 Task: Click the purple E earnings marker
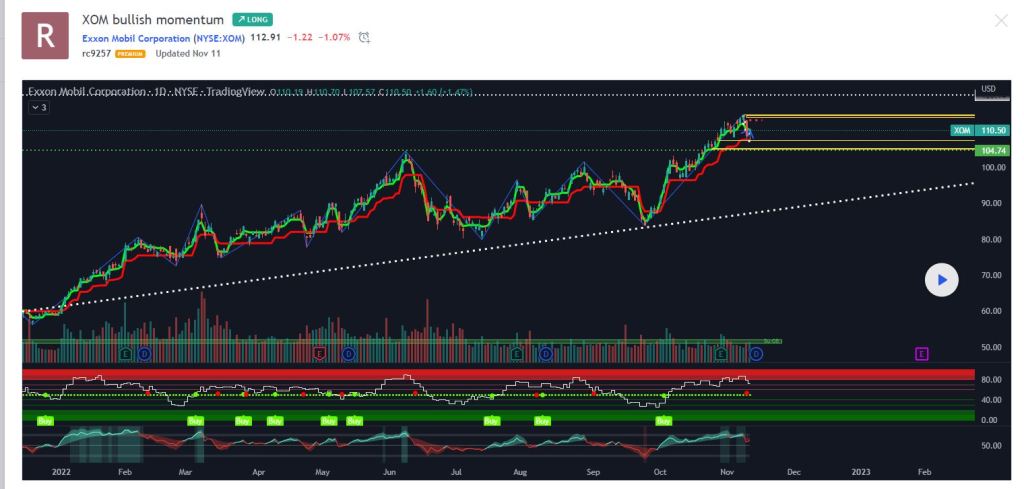(x=921, y=353)
